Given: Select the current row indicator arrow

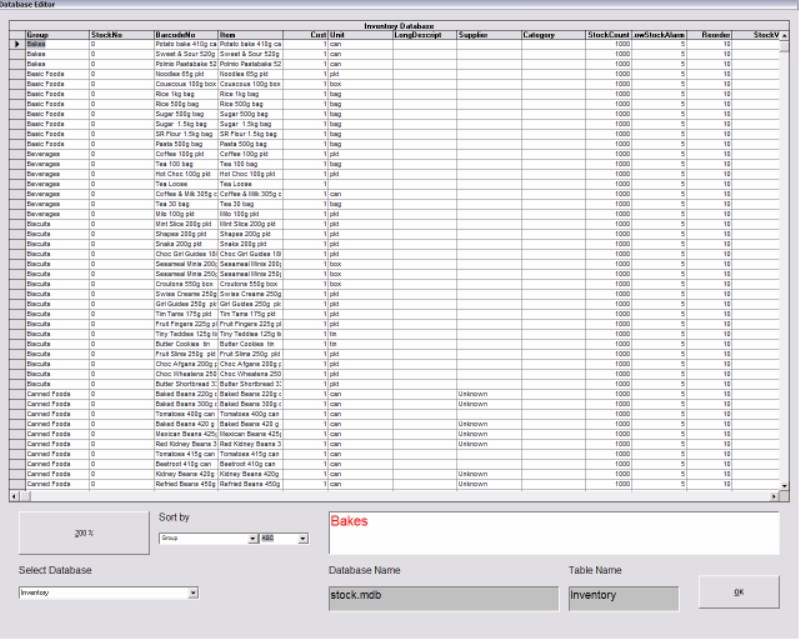Looking at the screenshot, I should (x=17, y=44).
